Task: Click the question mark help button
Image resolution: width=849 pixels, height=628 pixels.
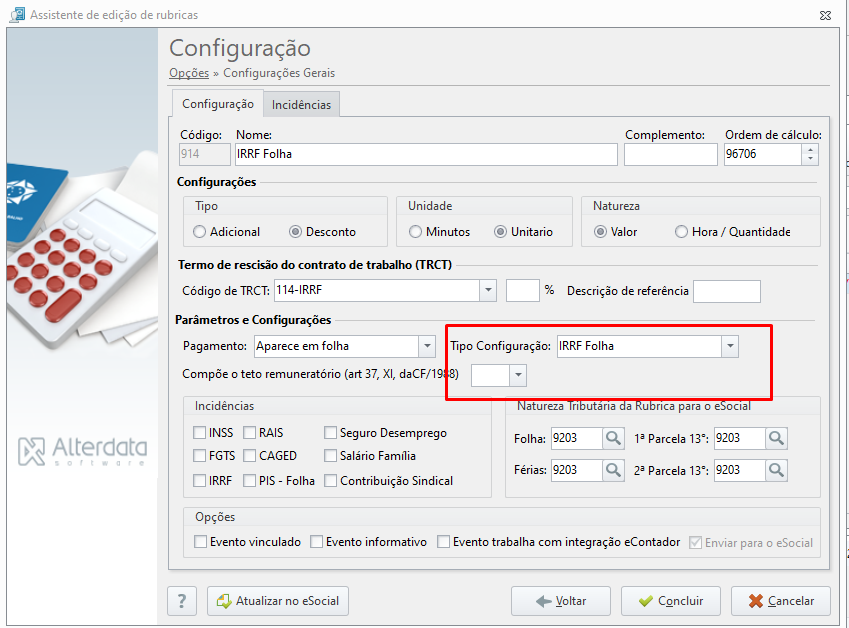Action: (x=182, y=601)
